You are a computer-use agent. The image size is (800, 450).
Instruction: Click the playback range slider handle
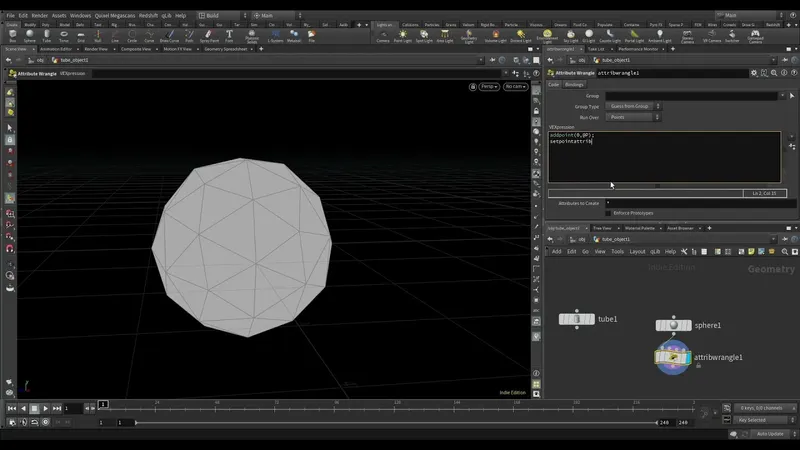coord(136,422)
